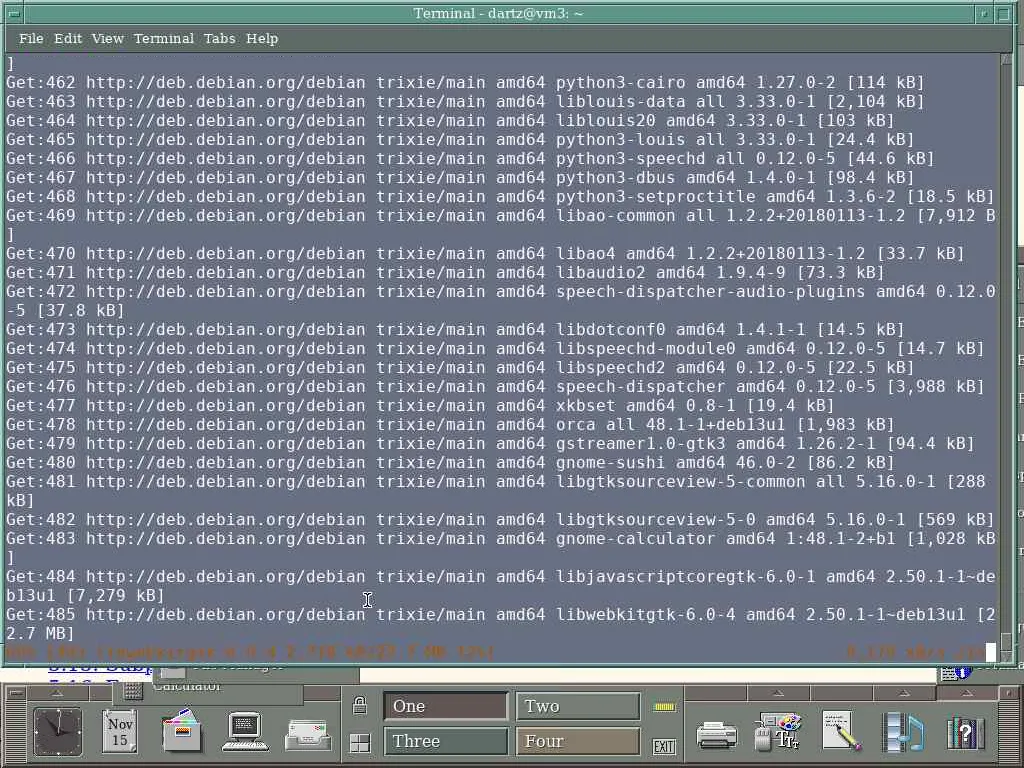Open the calendar showing Nov 15
Screen dimensions: 1024x768
(x=120, y=731)
